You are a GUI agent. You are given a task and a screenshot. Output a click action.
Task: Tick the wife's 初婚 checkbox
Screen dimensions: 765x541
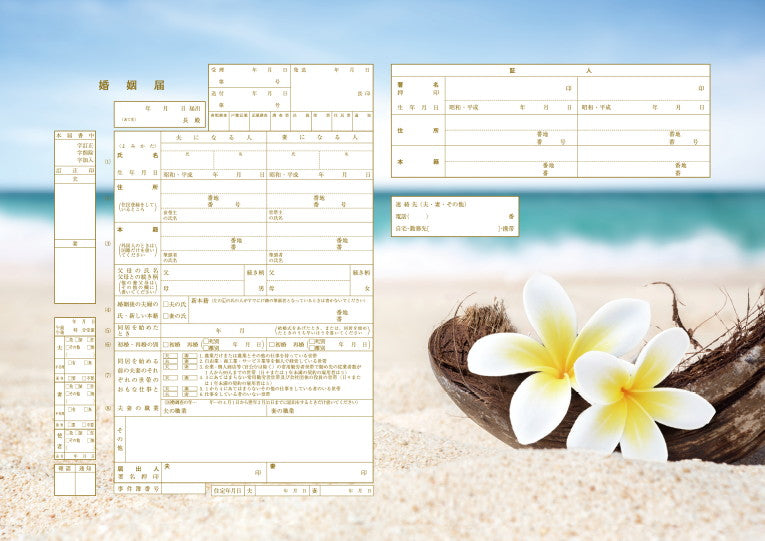271,344
